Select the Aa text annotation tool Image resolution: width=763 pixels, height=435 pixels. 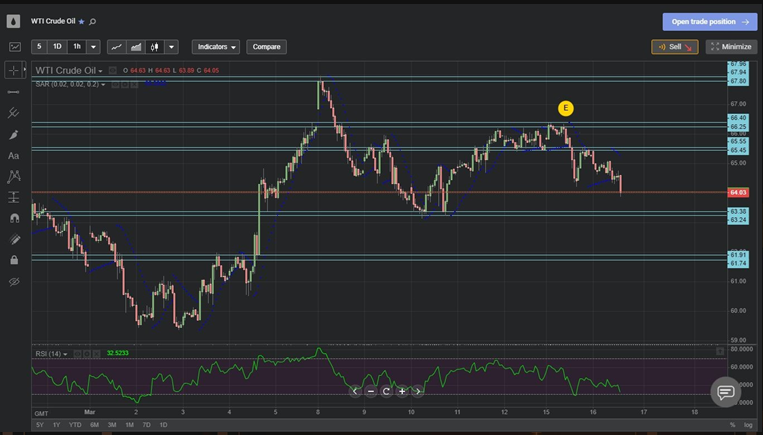click(14, 156)
